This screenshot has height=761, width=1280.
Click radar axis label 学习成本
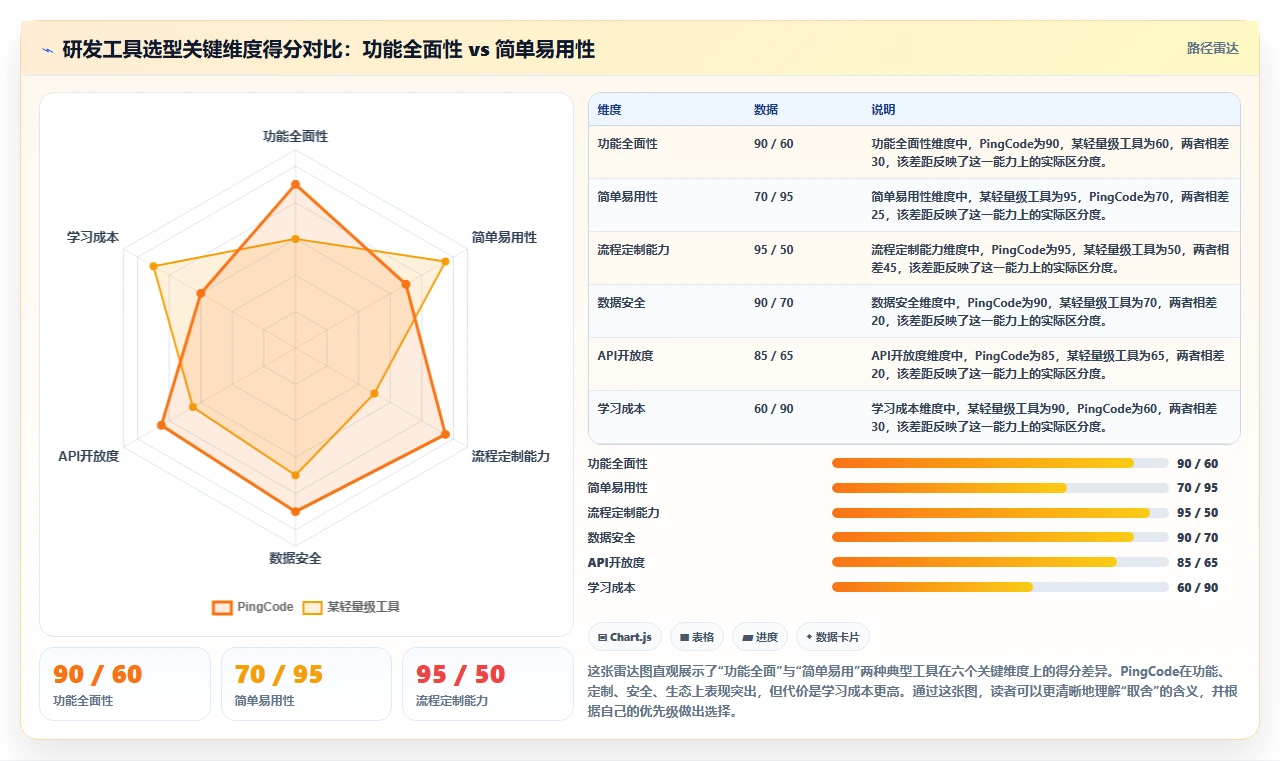pyautogui.click(x=93, y=237)
